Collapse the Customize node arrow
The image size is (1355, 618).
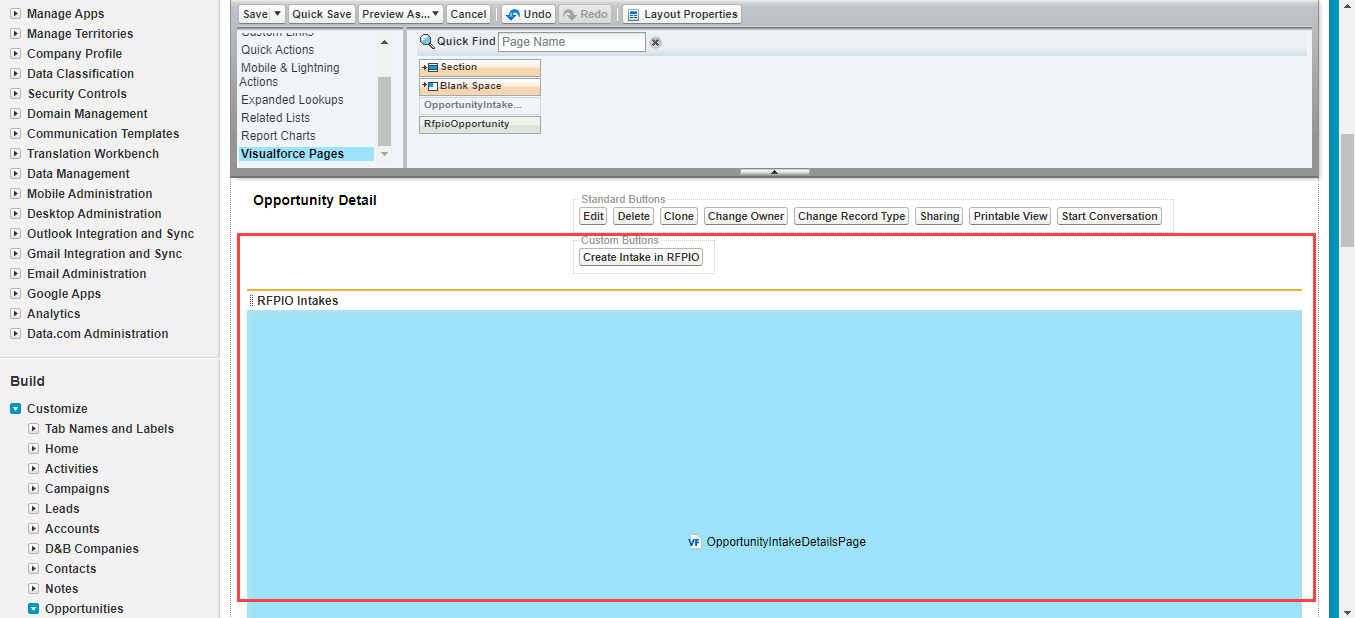point(15,409)
